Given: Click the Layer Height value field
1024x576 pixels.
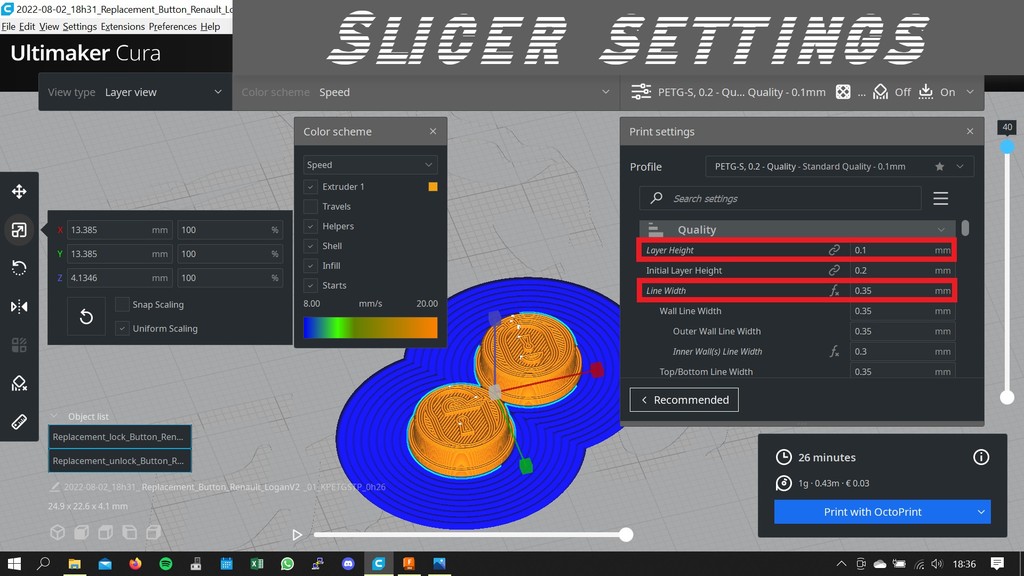Looking at the screenshot, I should (901, 250).
